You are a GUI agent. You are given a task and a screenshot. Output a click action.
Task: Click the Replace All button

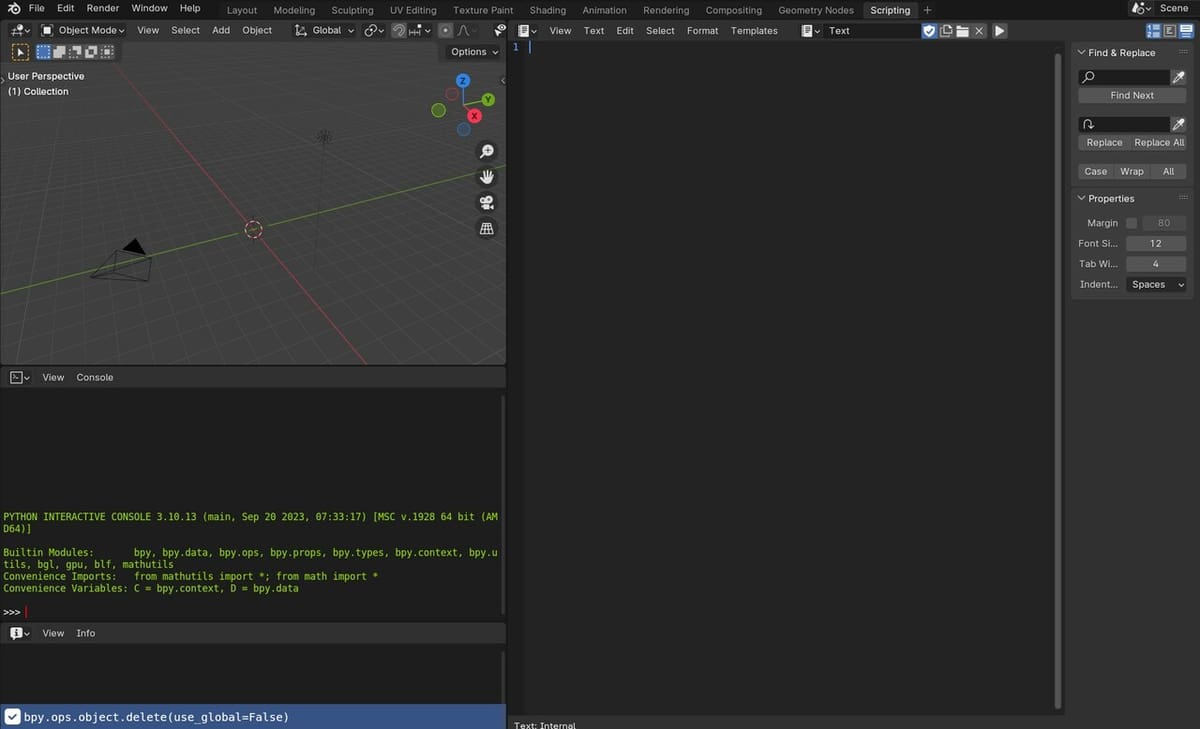[1159, 143]
